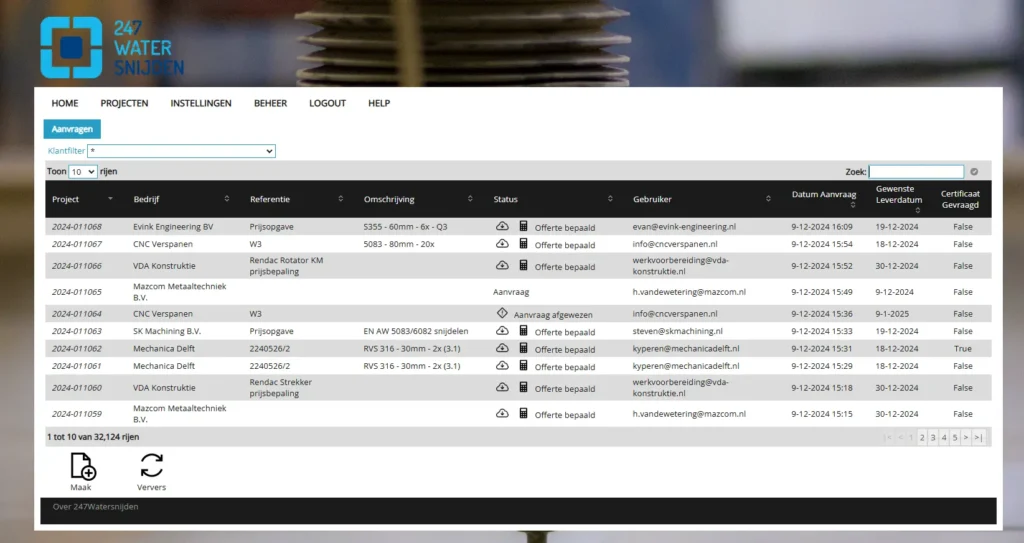The height and width of the screenshot is (543, 1024).
Task: Open the Klantfilter dropdown
Action: click(x=181, y=151)
